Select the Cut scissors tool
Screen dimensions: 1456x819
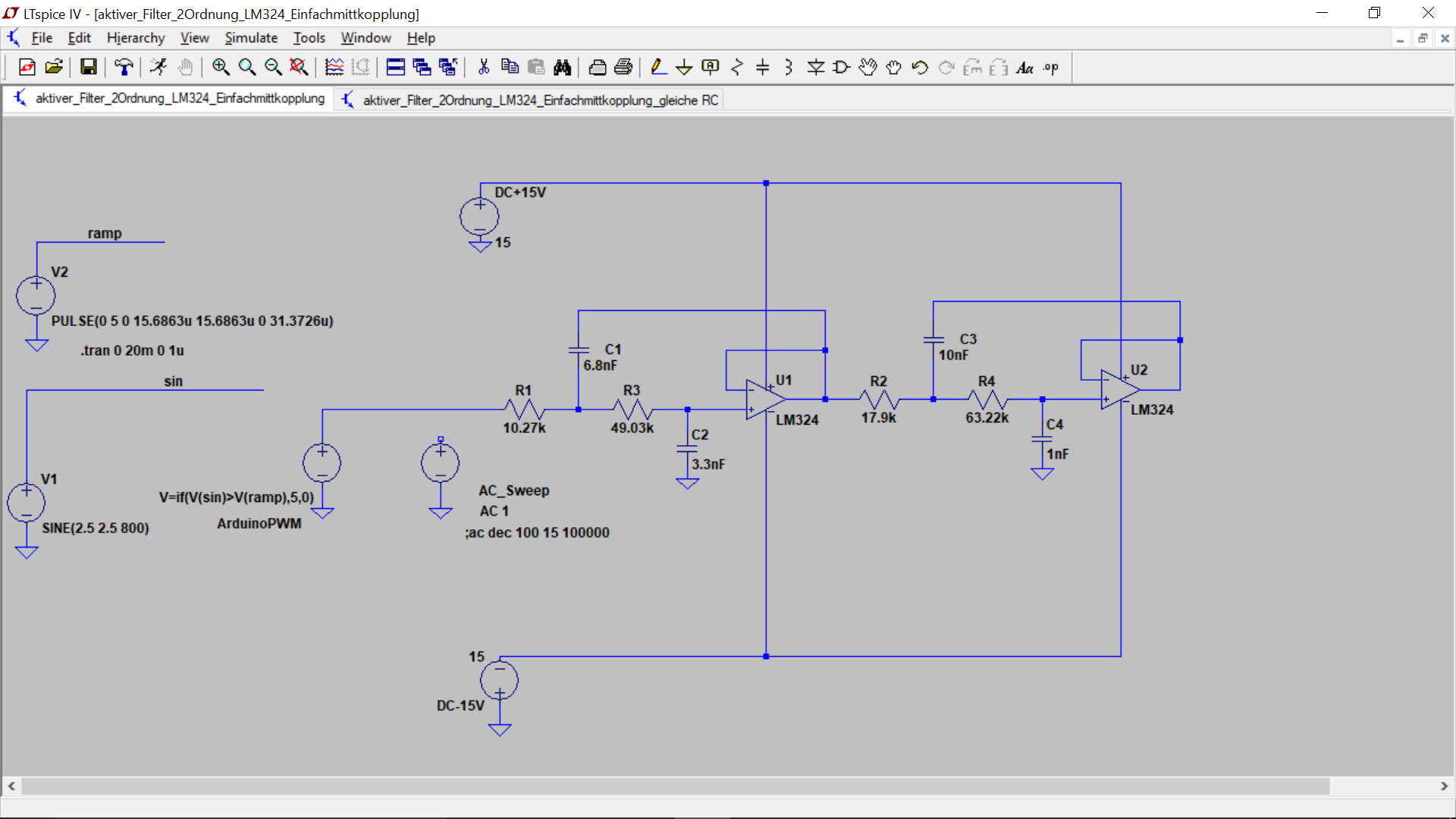click(x=484, y=67)
